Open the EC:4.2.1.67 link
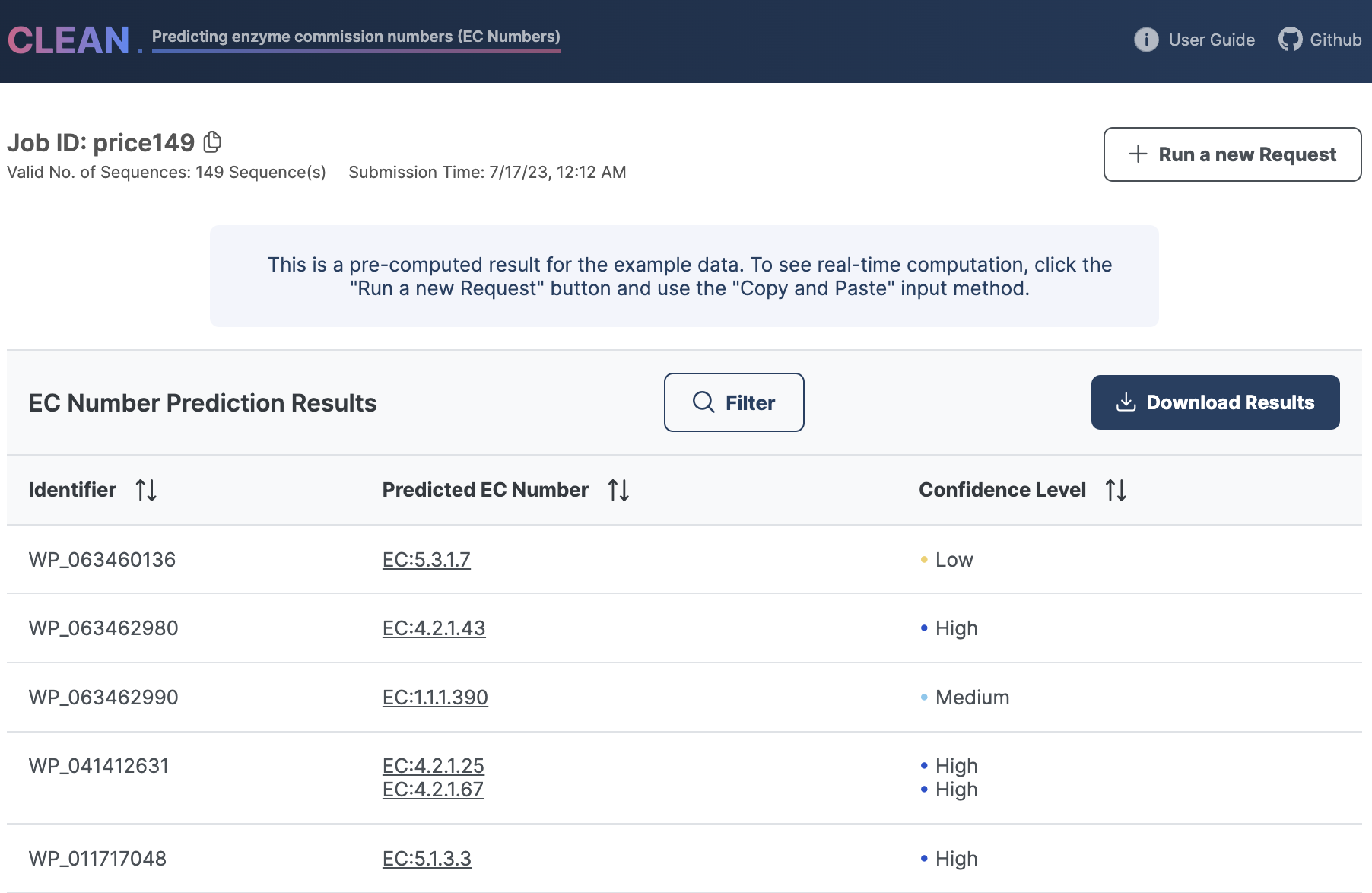1372x893 pixels. pyautogui.click(x=433, y=790)
